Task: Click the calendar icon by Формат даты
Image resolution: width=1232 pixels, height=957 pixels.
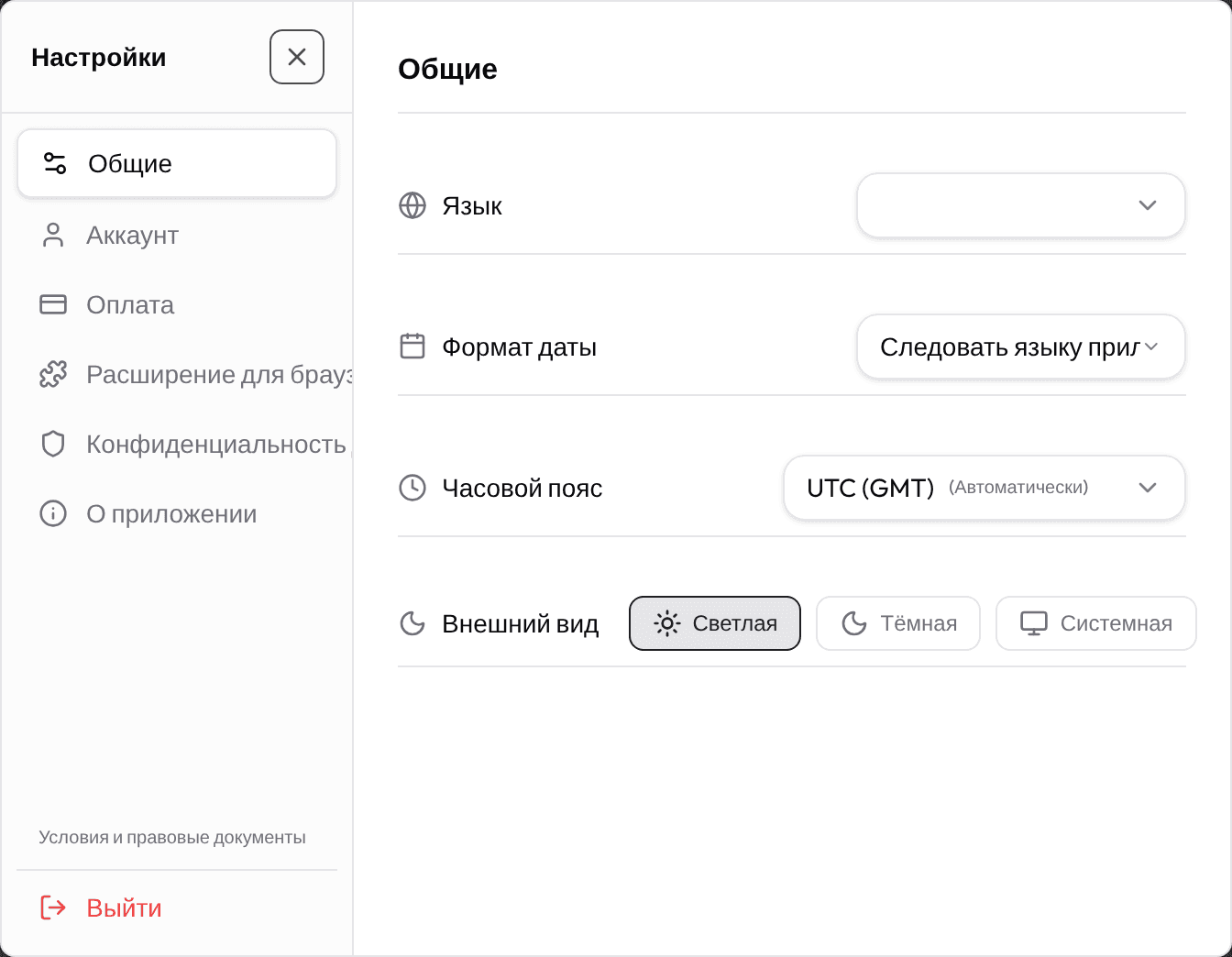Action: [412, 346]
